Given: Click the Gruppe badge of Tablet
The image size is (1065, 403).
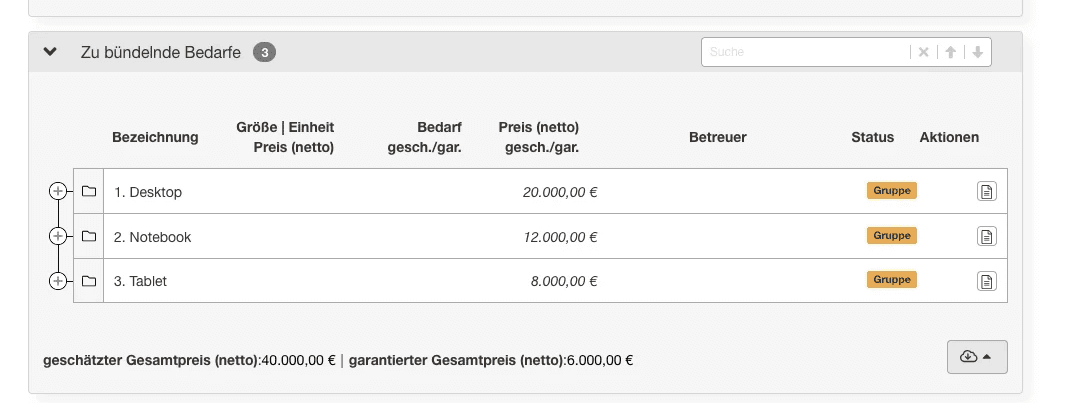Looking at the screenshot, I should 891,280.
